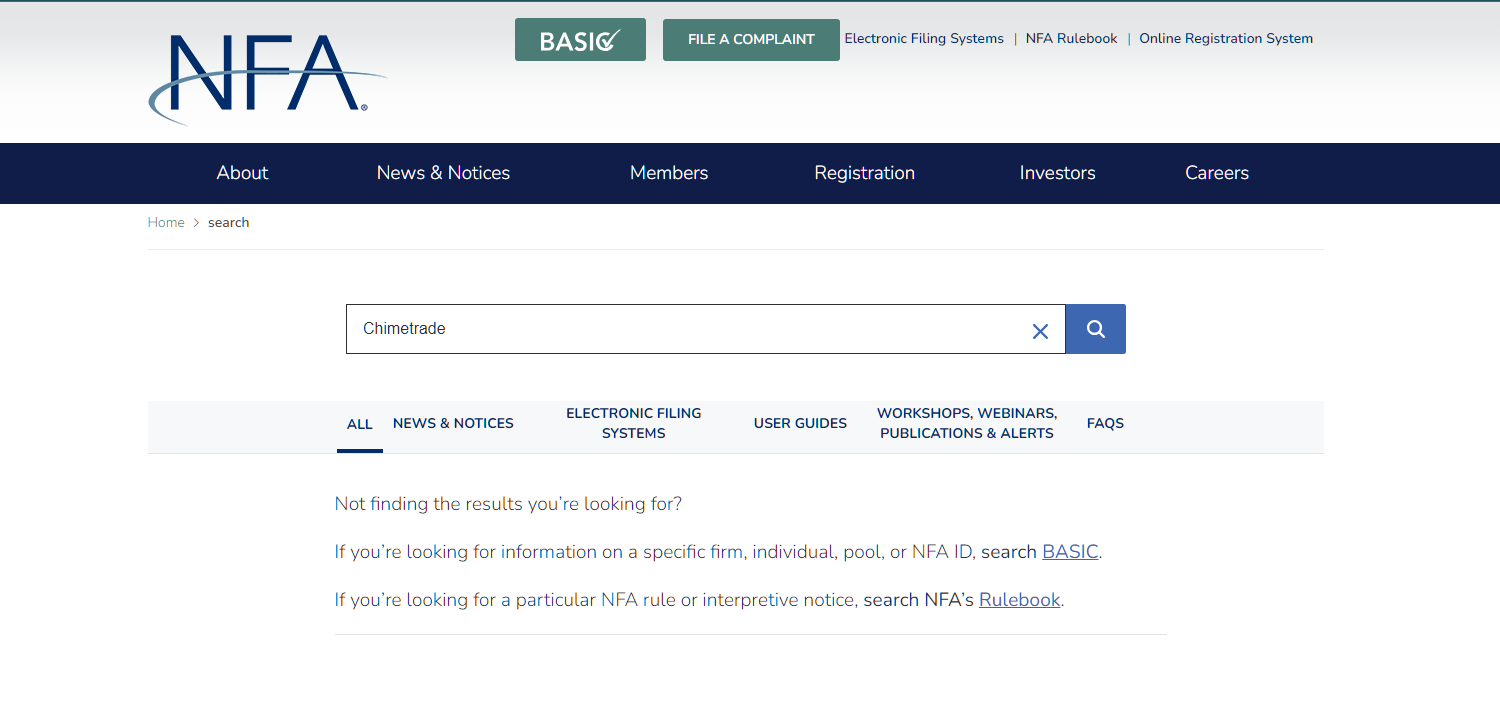Open Electronic Filing Systems header link
The width and height of the screenshot is (1500, 707).
point(924,39)
